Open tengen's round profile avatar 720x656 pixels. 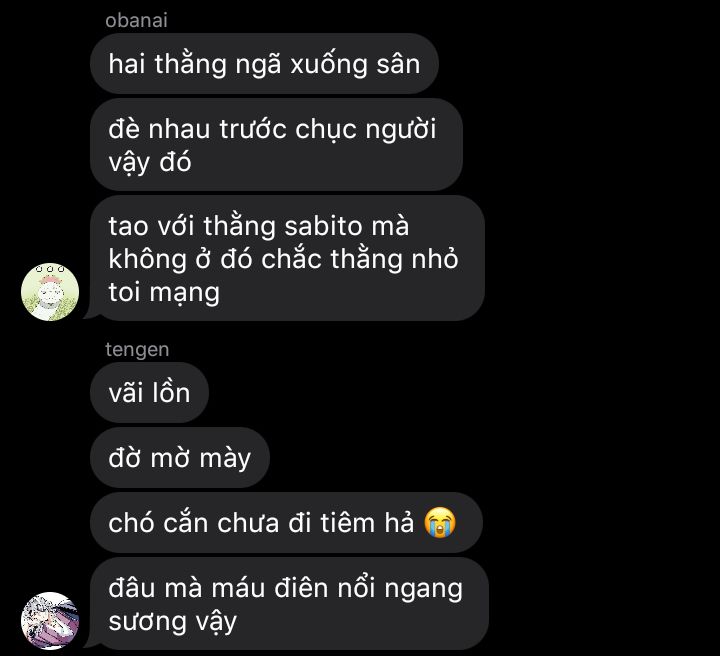(50, 621)
